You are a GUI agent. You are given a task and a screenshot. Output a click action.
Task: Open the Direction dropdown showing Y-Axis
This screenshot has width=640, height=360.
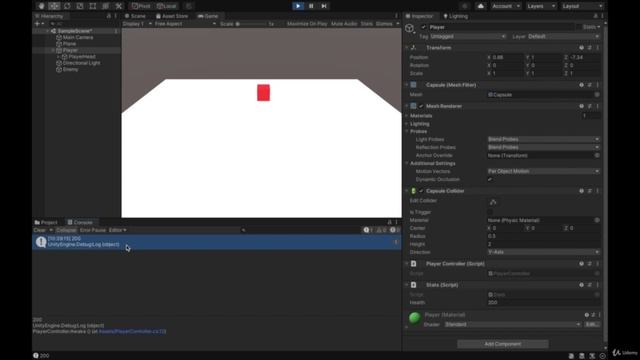pyautogui.click(x=544, y=252)
